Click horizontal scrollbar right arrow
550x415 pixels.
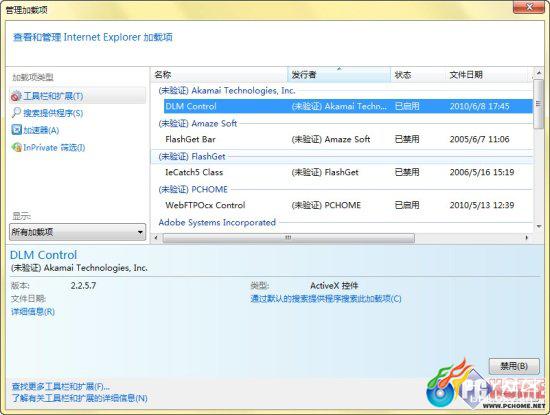[x=526, y=238]
